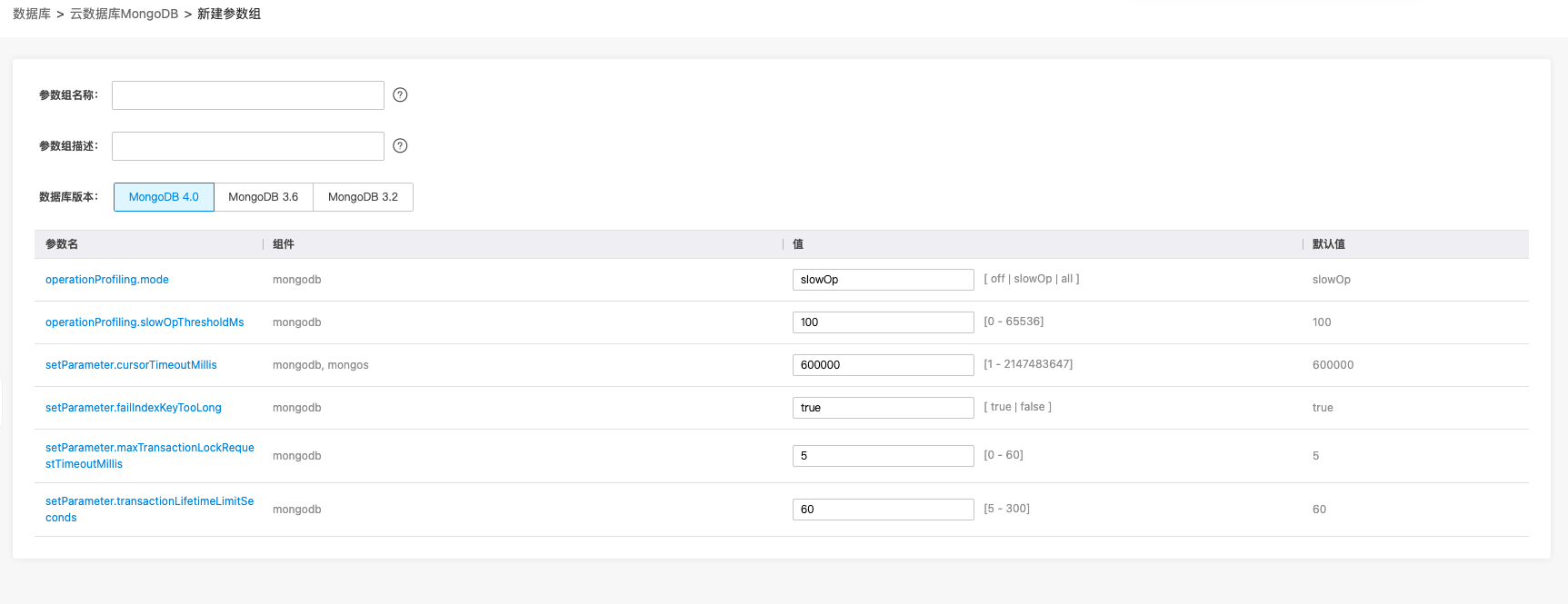
Task: Focus the 参数组描述 input field
Action: [247, 146]
